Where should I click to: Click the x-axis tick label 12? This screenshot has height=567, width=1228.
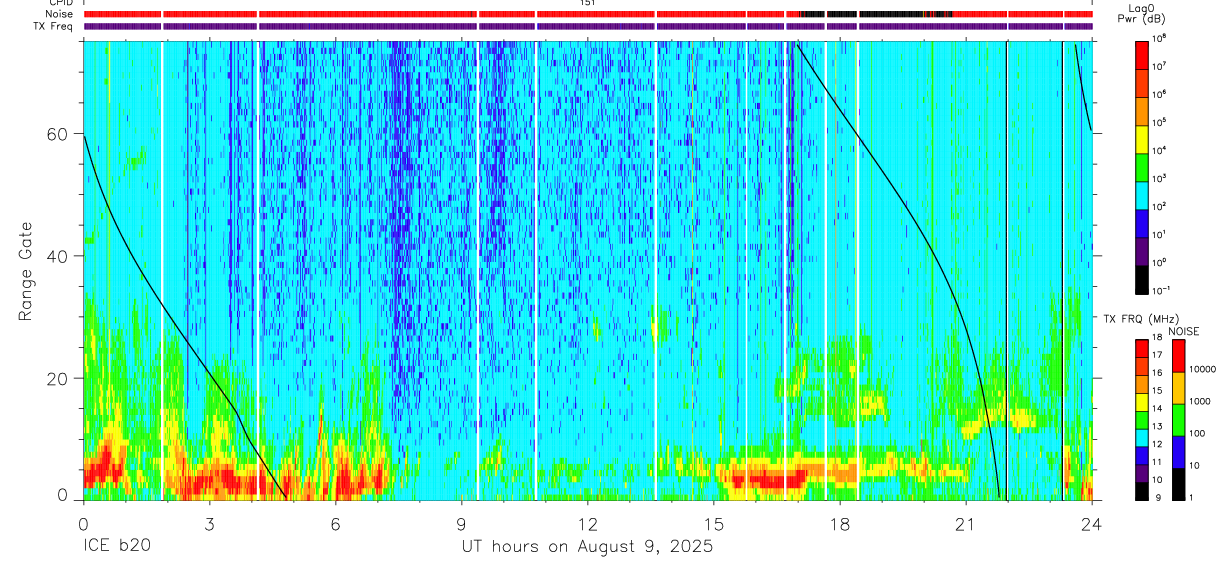tap(587, 524)
